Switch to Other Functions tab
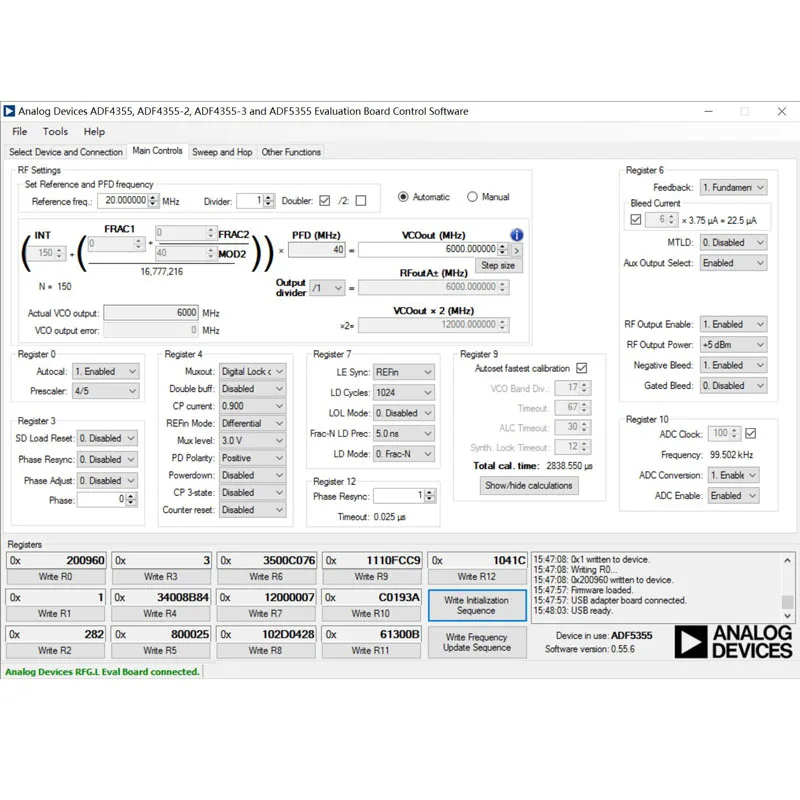The width and height of the screenshot is (800, 800). (x=291, y=152)
